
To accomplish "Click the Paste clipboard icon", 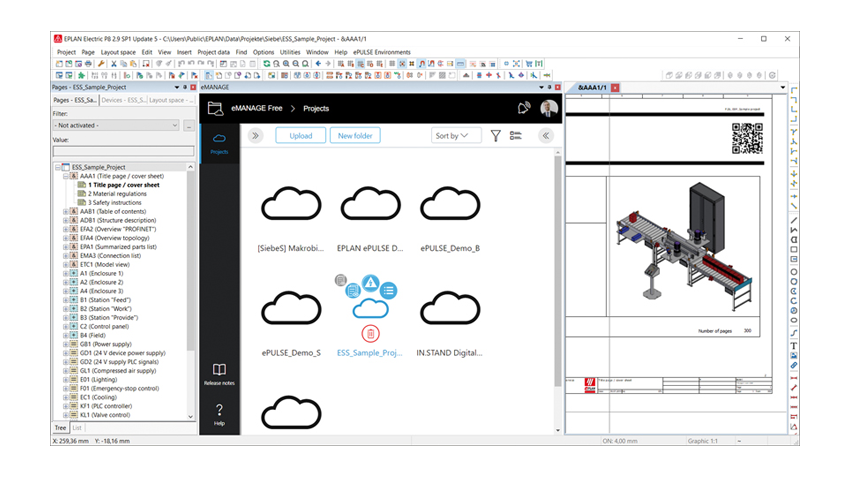I will pyautogui.click(x=133, y=64).
